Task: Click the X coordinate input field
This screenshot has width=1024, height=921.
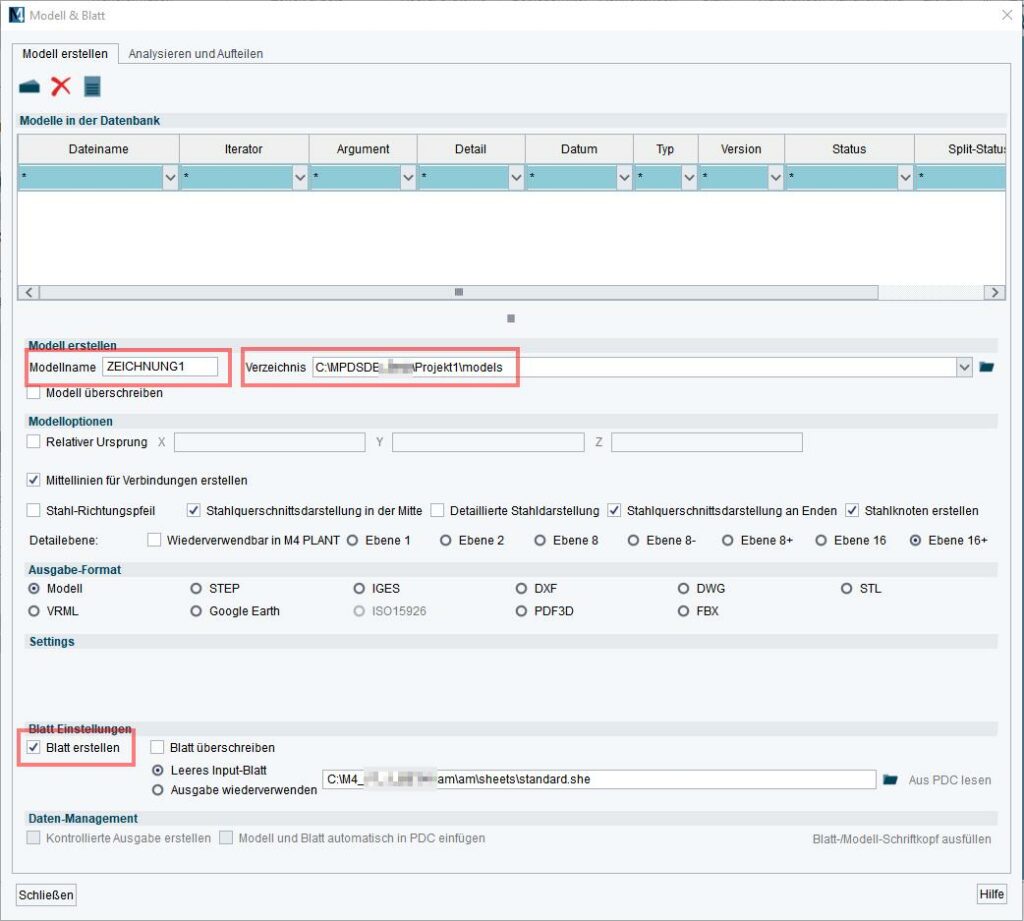Action: [270, 442]
